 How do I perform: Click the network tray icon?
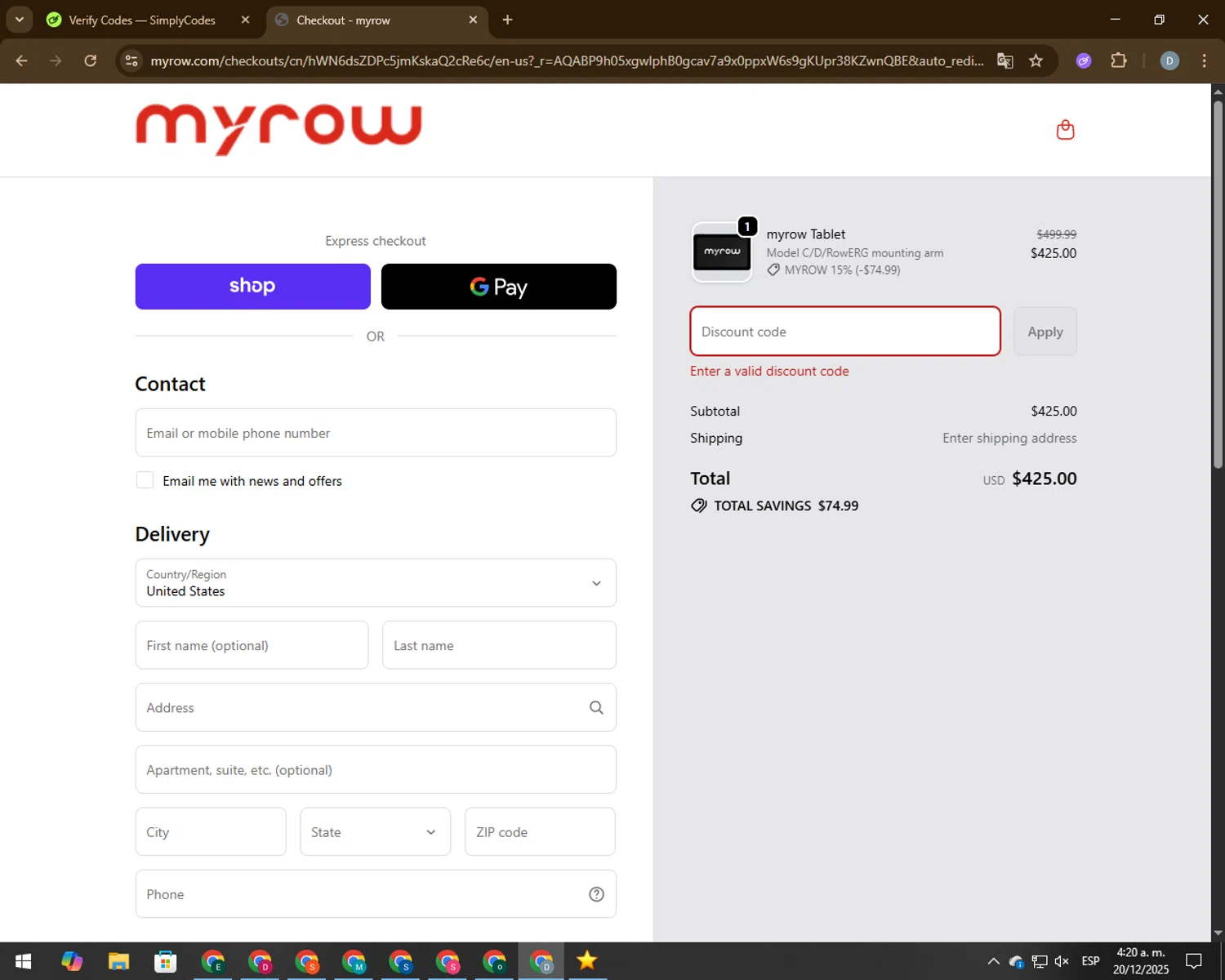1039,961
